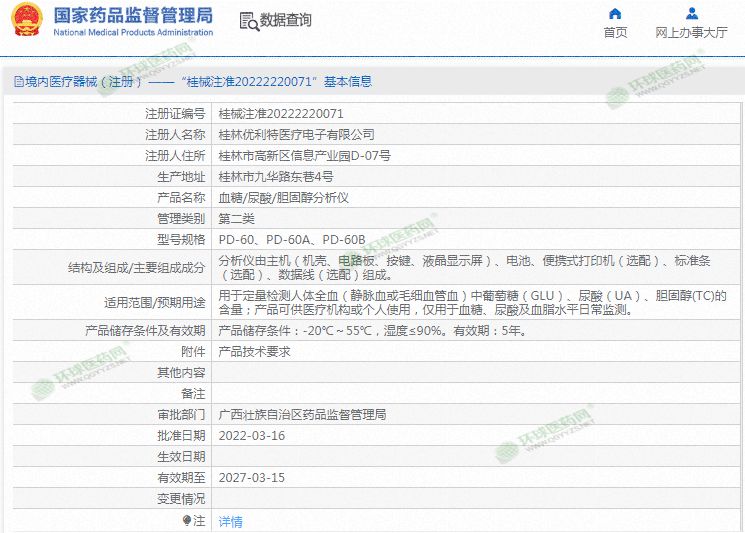This screenshot has width=745, height=533.
Task: Open 网上办事大厅 text link
Action: pyautogui.click(x=691, y=33)
